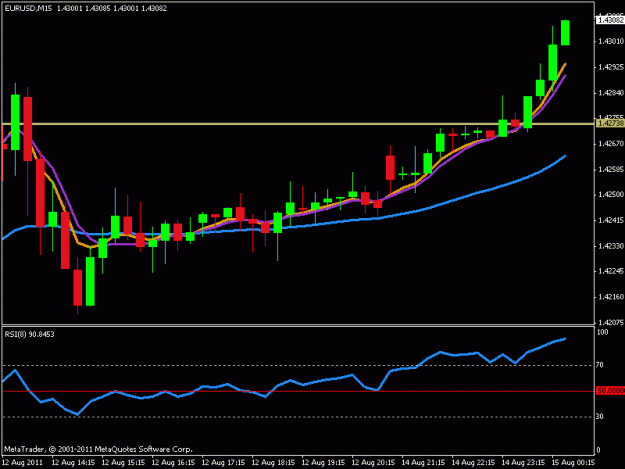The image size is (625, 469).
Task: Click the 14 Aug 22:15 time label
Action: 474,463
